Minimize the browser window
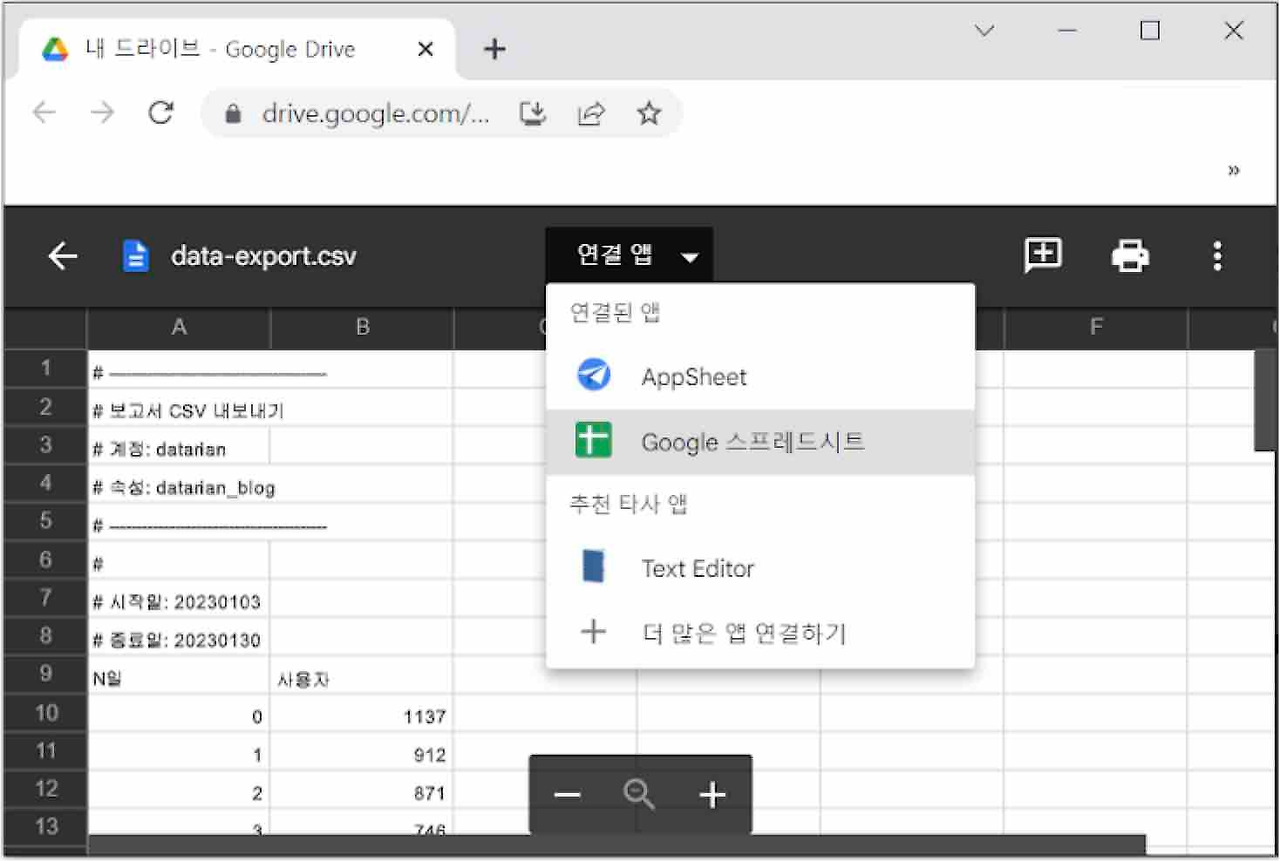 click(1067, 31)
